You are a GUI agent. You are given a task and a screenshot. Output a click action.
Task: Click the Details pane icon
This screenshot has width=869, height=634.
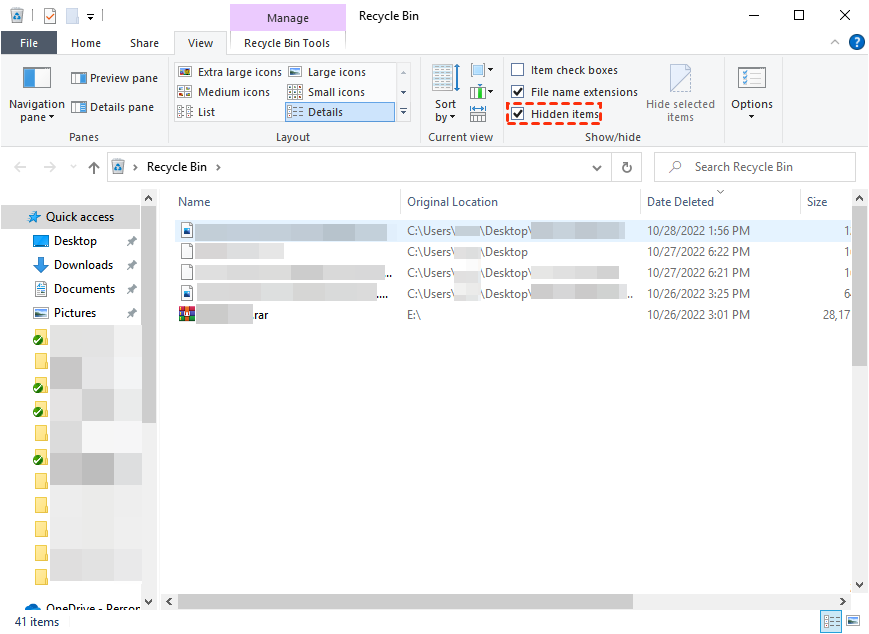click(79, 107)
